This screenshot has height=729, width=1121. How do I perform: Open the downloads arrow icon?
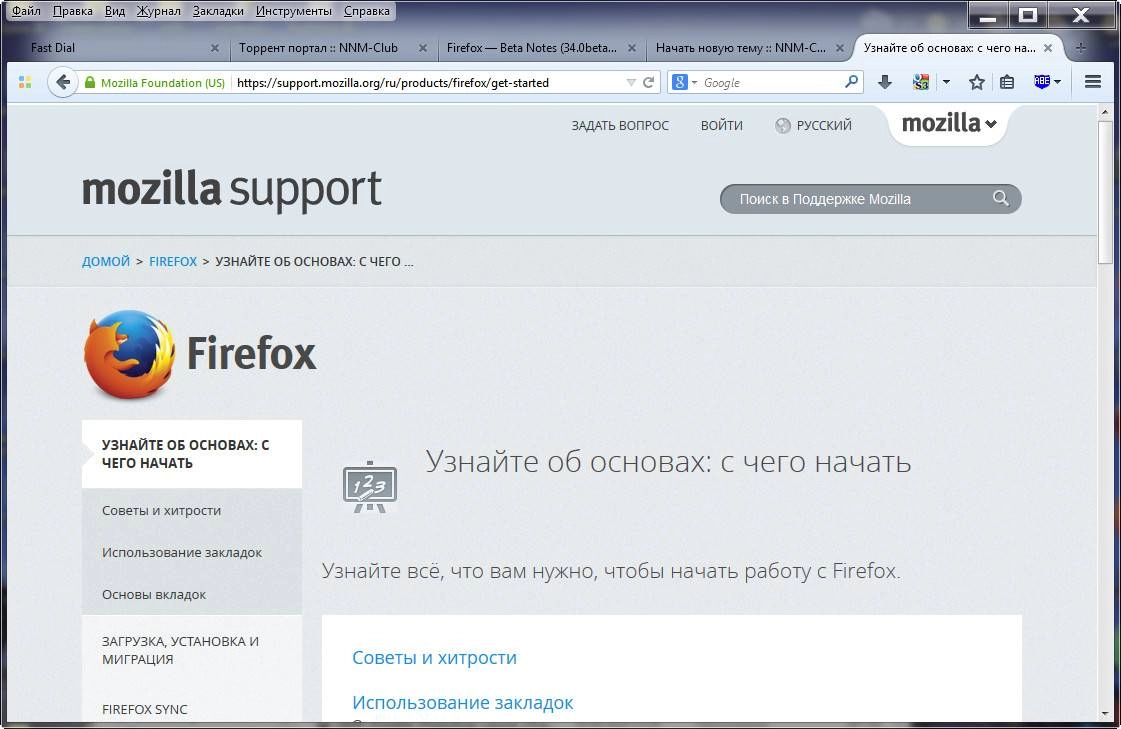click(x=884, y=82)
